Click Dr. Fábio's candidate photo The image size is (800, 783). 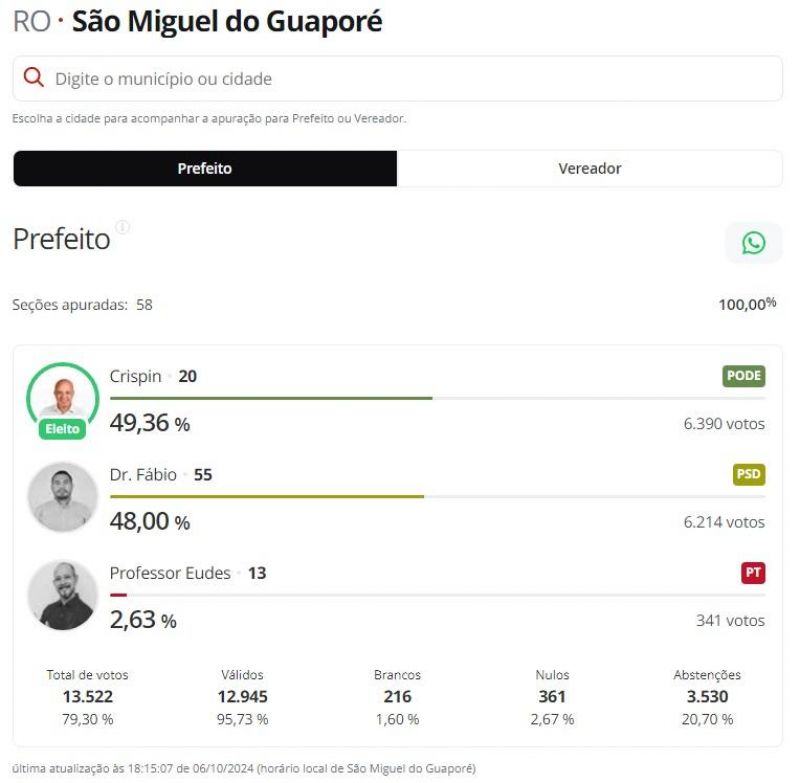62,496
